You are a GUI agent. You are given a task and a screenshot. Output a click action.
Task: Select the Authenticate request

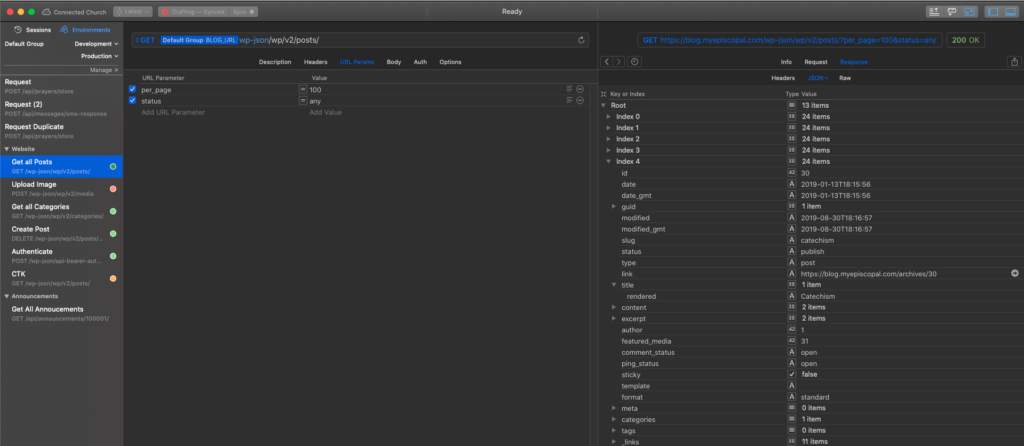click(61, 256)
